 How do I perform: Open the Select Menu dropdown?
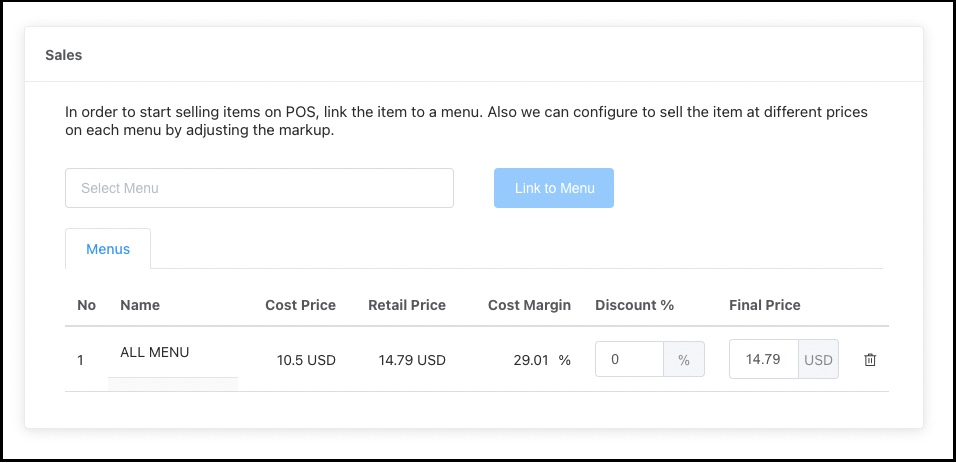pos(259,188)
